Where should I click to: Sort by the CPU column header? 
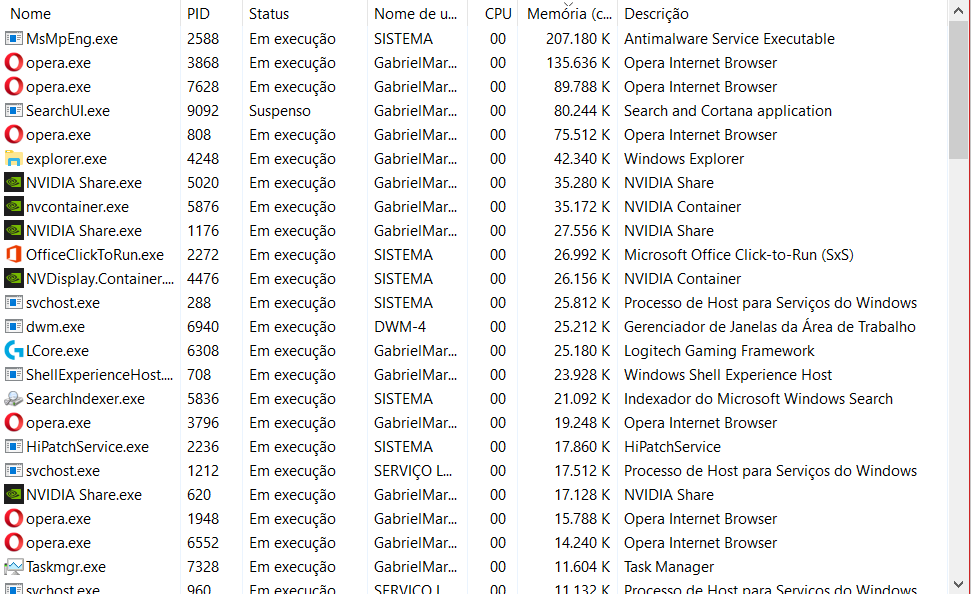tap(497, 14)
